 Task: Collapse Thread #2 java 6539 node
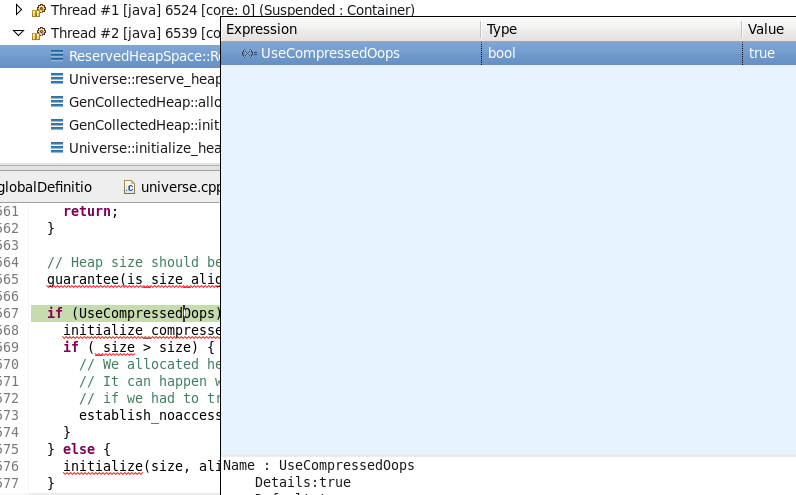coord(19,33)
